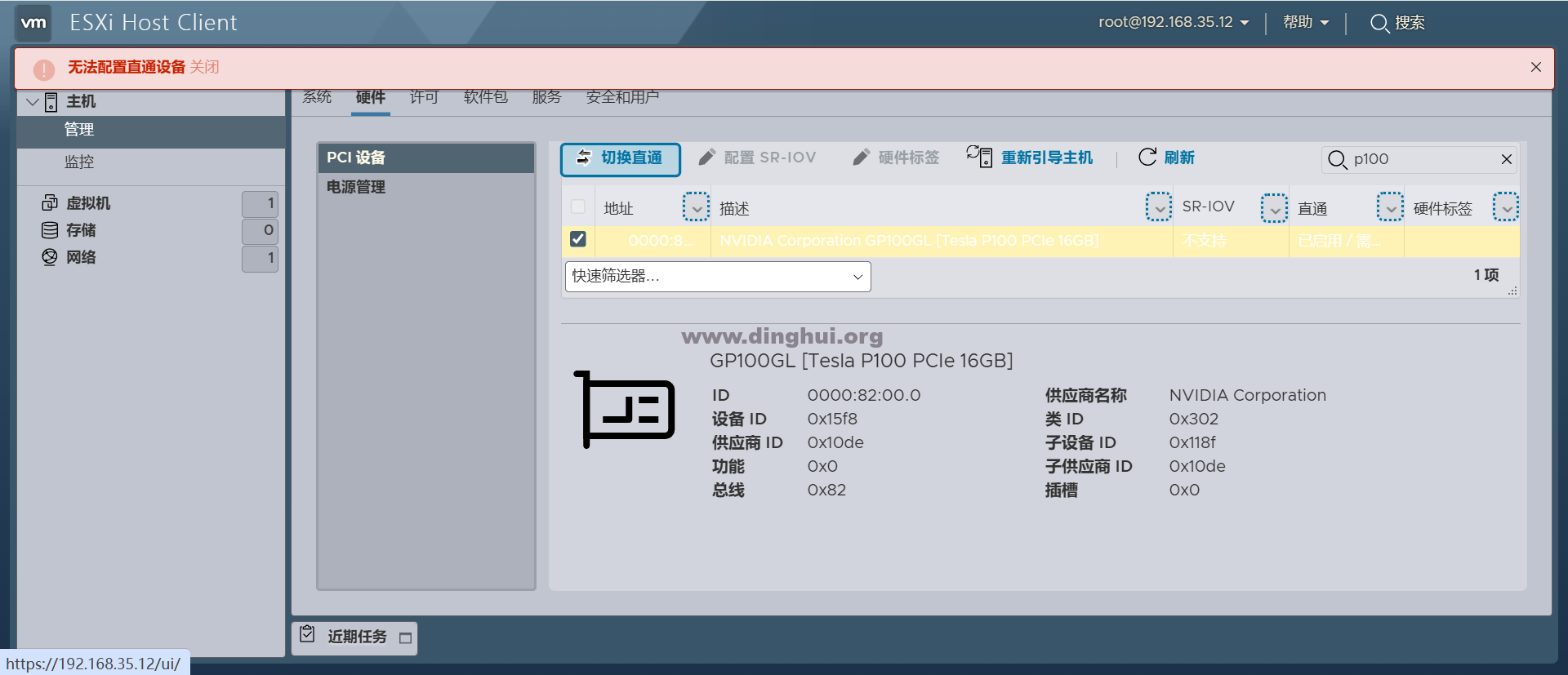Image resolution: width=1568 pixels, height=675 pixels.
Task: Click the VMware vm logo icon
Action: click(33, 23)
